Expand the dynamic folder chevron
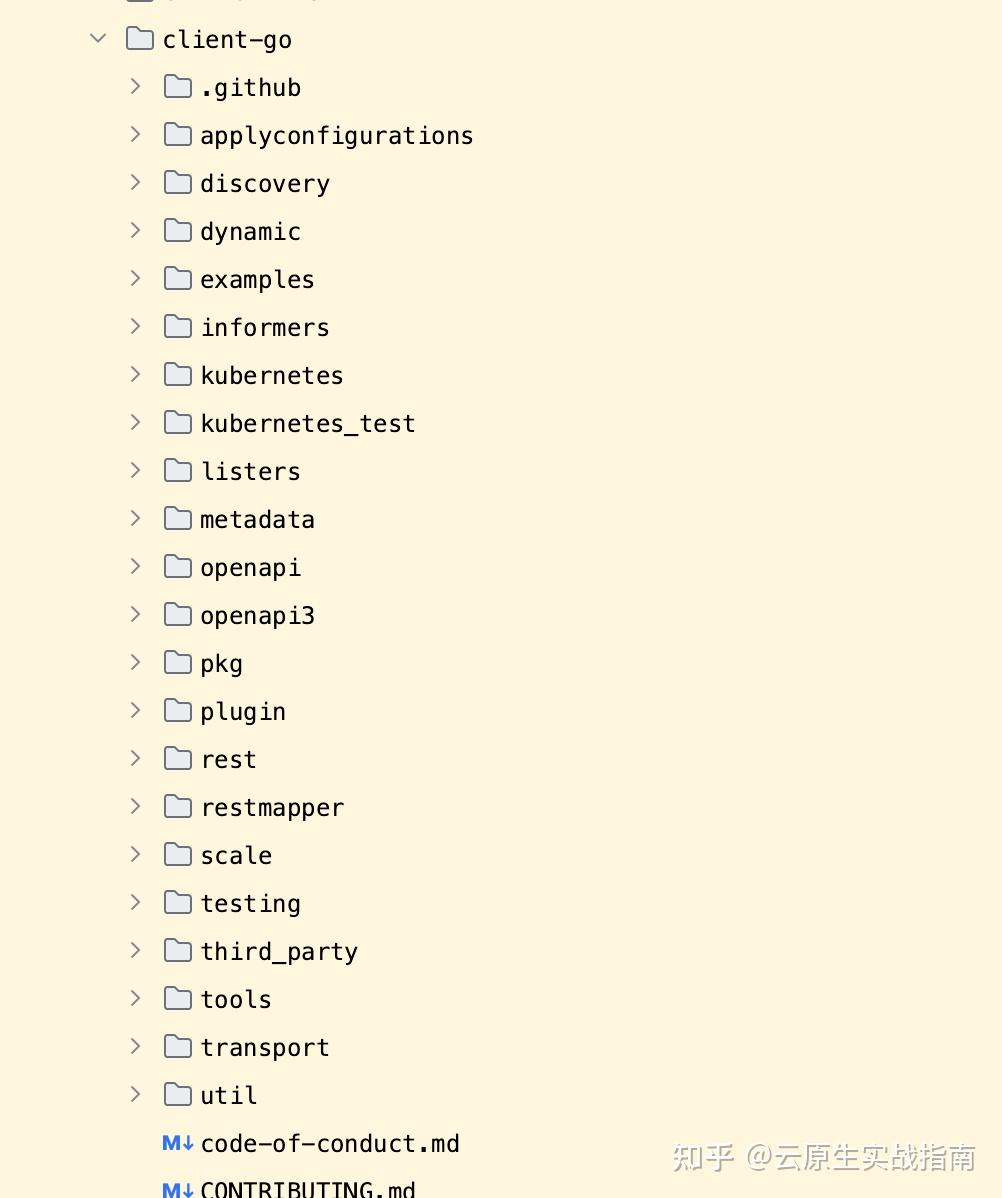 (x=135, y=230)
